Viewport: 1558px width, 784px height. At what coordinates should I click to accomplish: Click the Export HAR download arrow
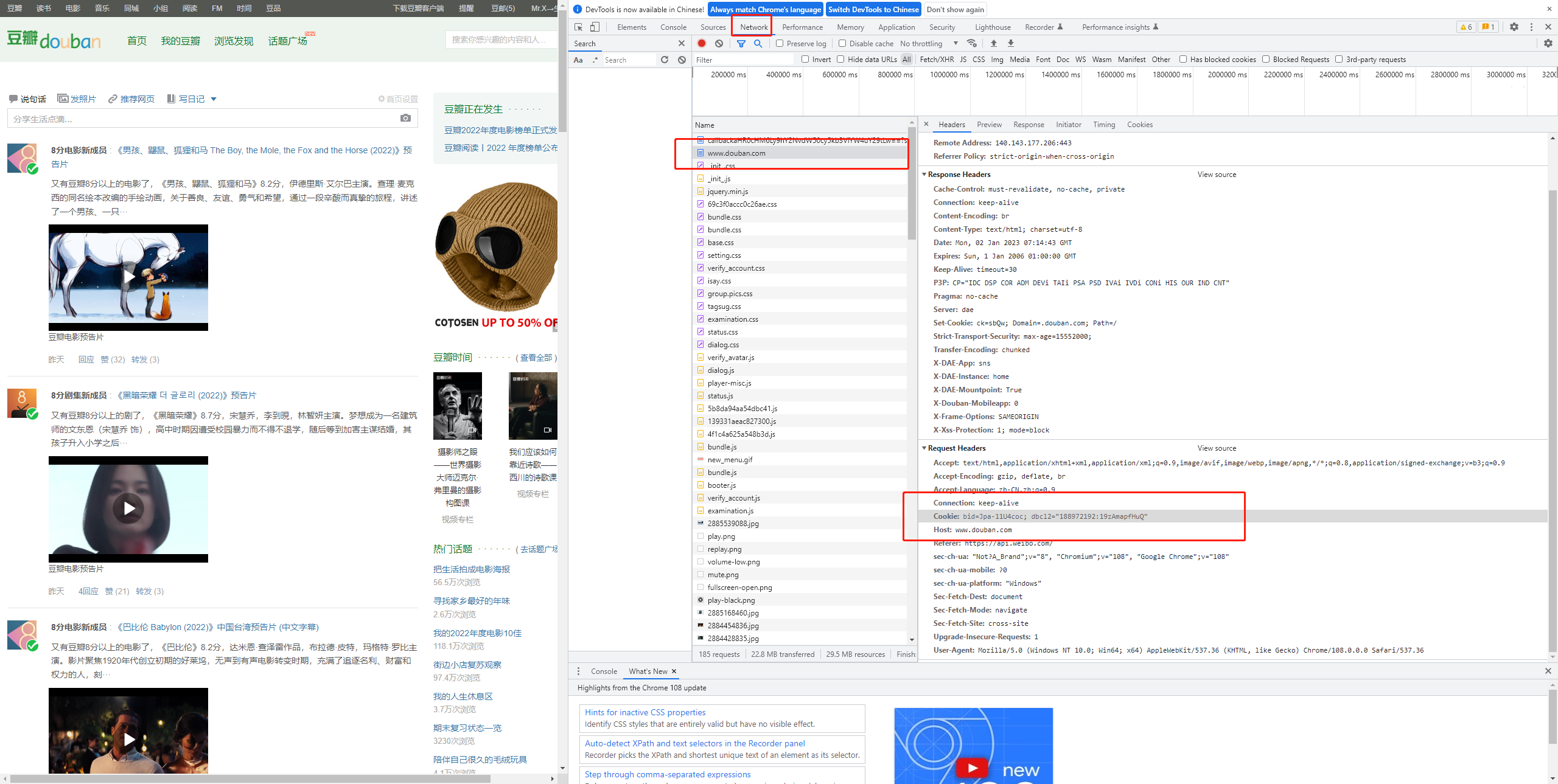tap(1011, 43)
